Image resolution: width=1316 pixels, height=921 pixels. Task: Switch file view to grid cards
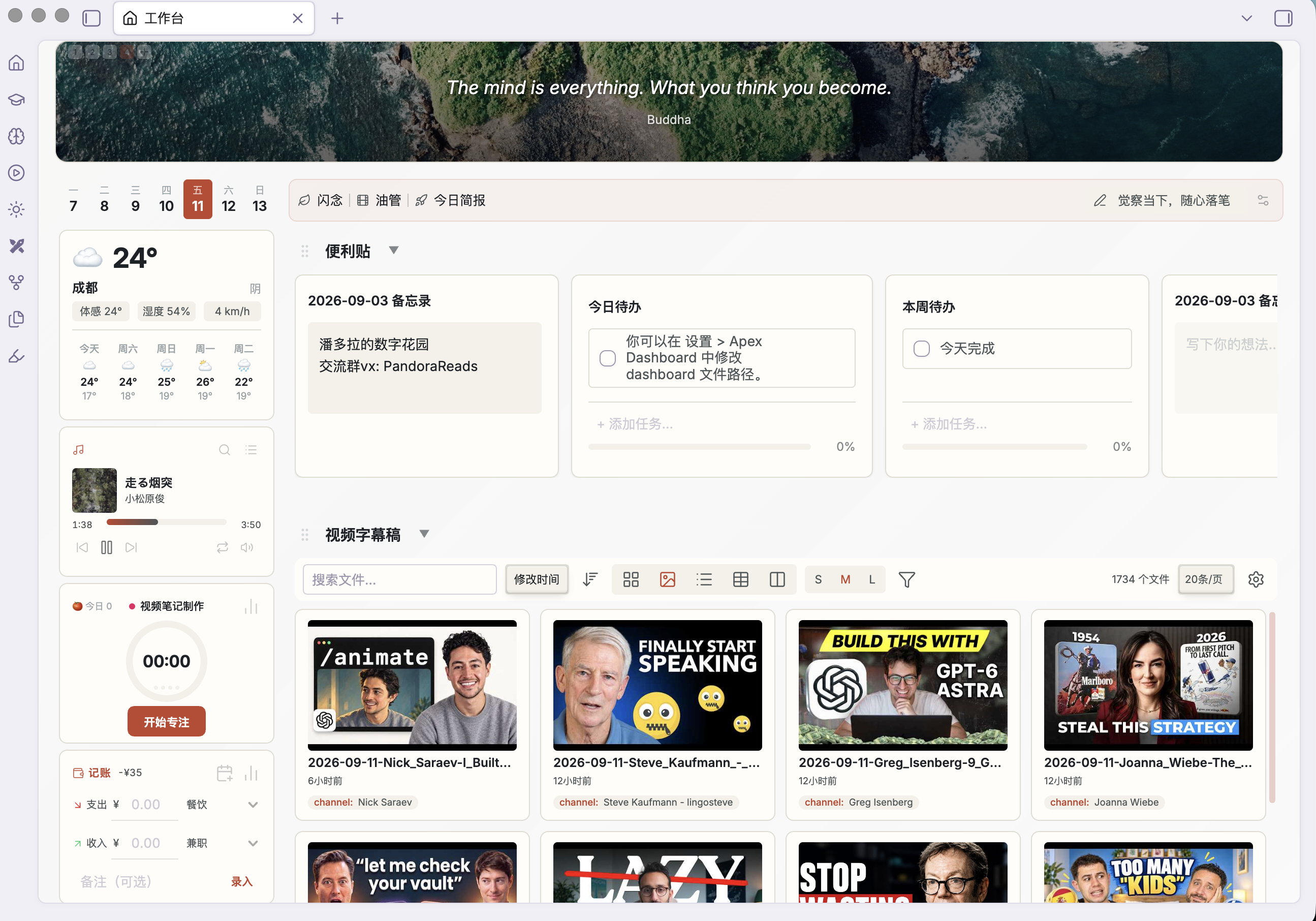[631, 579]
